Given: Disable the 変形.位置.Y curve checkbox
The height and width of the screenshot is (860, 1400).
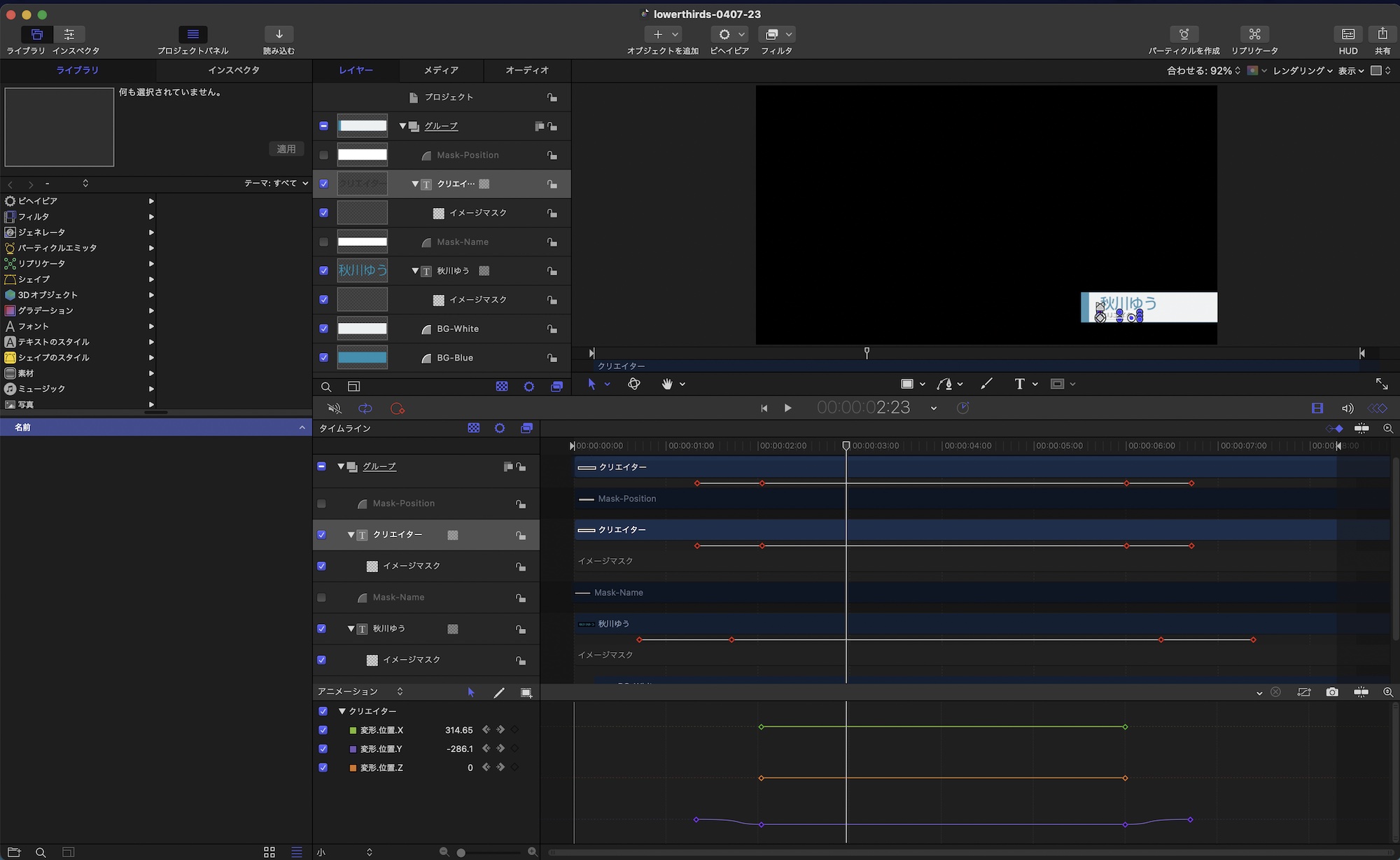Looking at the screenshot, I should point(323,749).
